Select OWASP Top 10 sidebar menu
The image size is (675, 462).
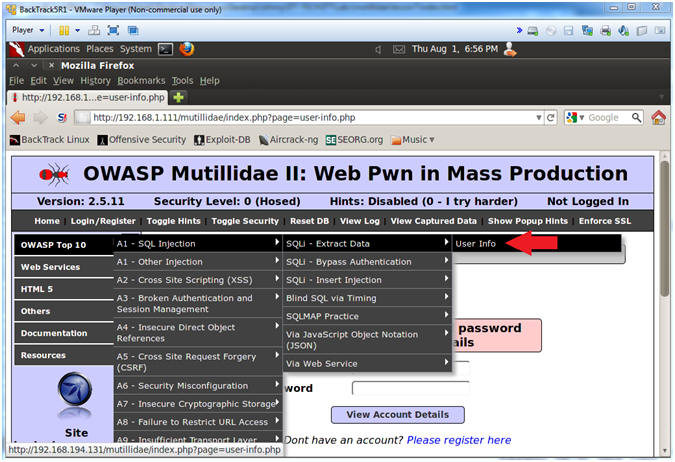click(x=64, y=245)
